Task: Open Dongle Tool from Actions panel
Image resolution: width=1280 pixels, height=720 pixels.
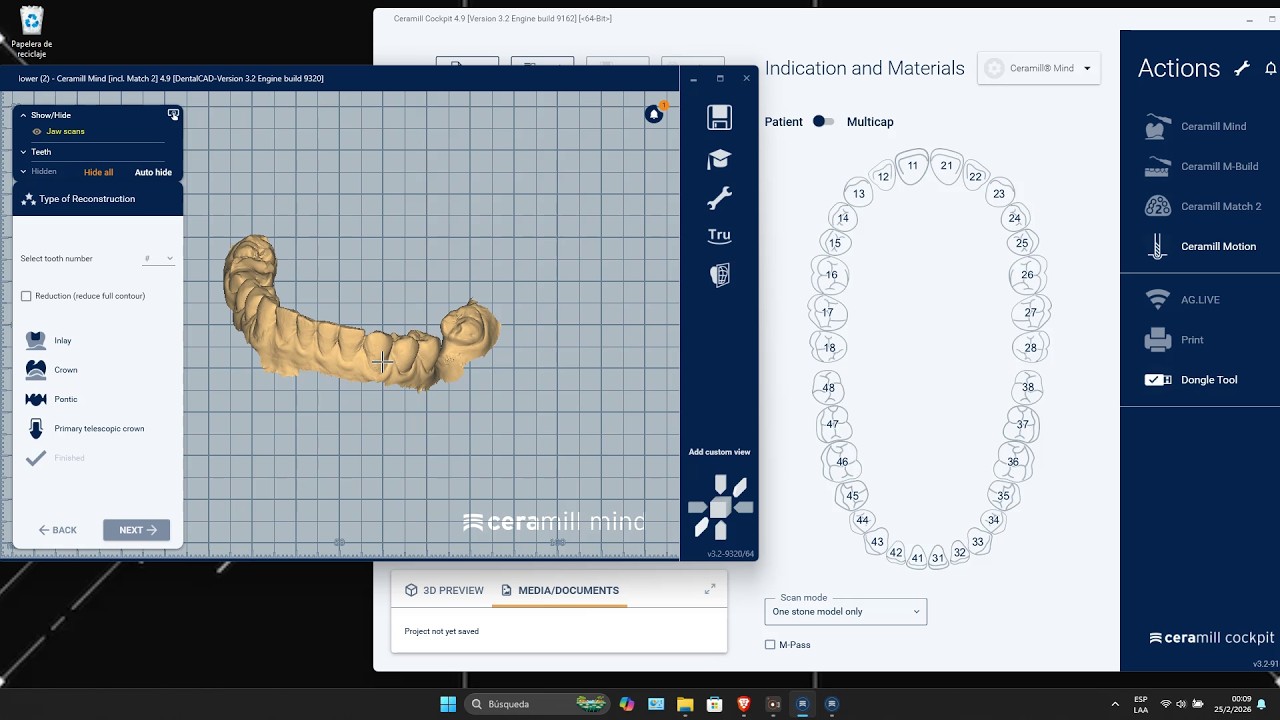Action: point(1191,380)
